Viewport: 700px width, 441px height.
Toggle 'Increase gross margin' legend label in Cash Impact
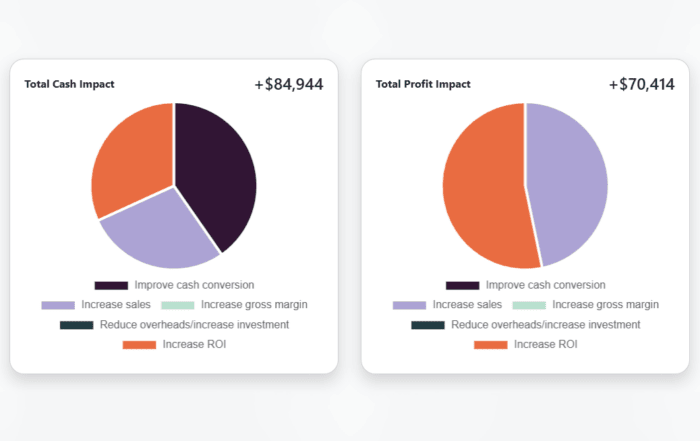[x=254, y=305]
